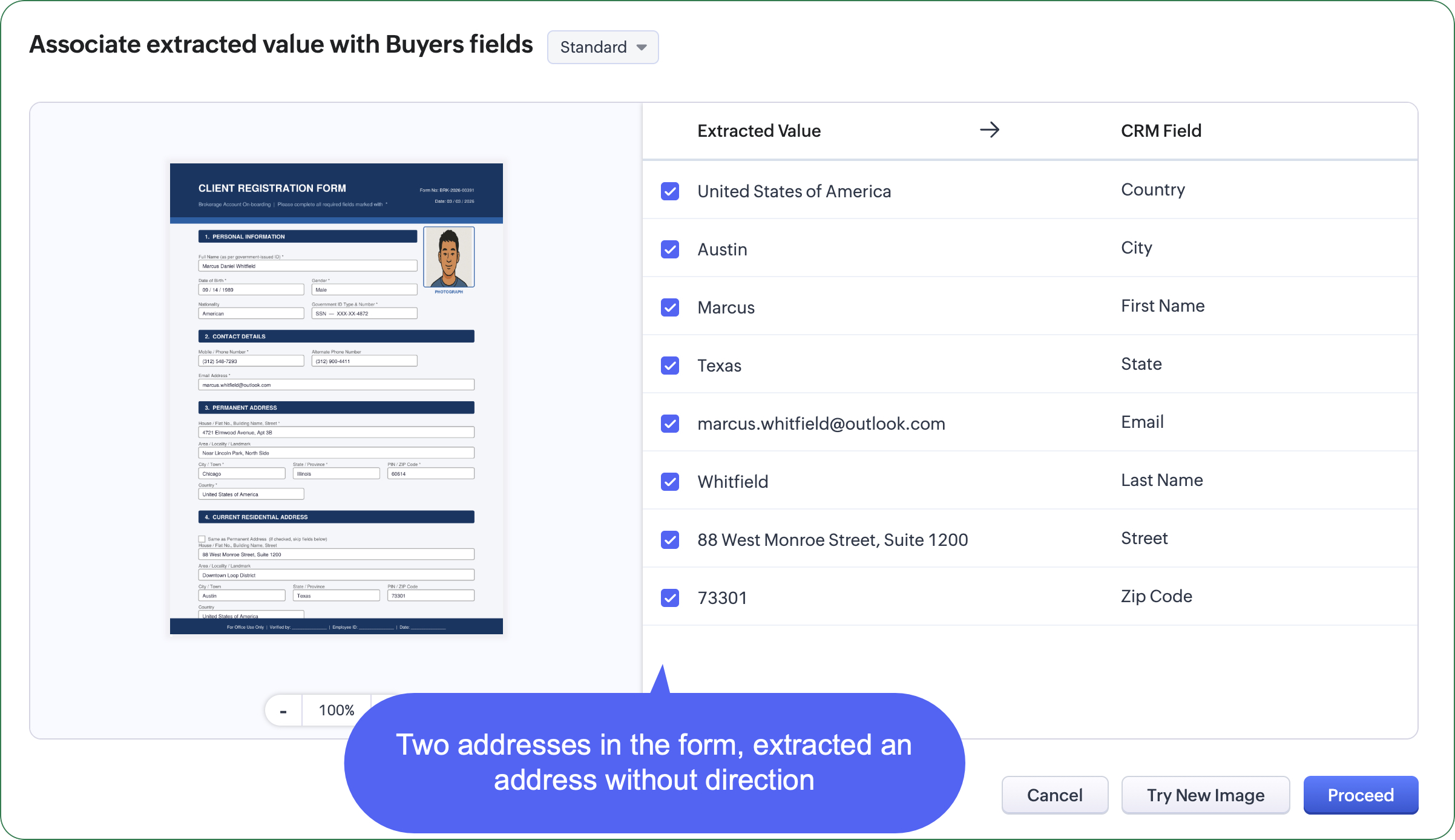Toggle the Whitfield last name checkbox

pos(670,482)
